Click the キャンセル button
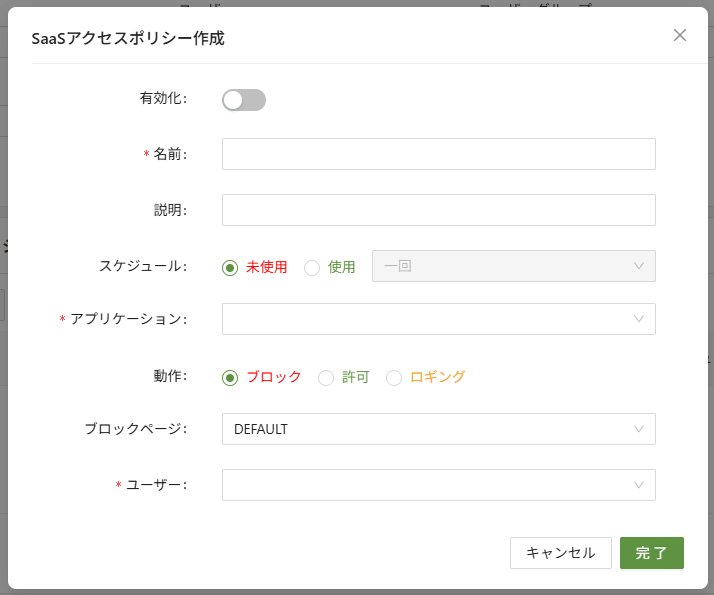Screen dimensions: 714x595 click(x=560, y=553)
